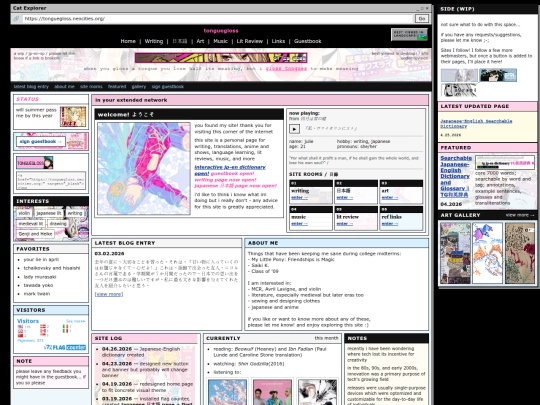The image size is (540, 405).
Task: Click the 'best viewed in landscape' badge
Action: 409,34
